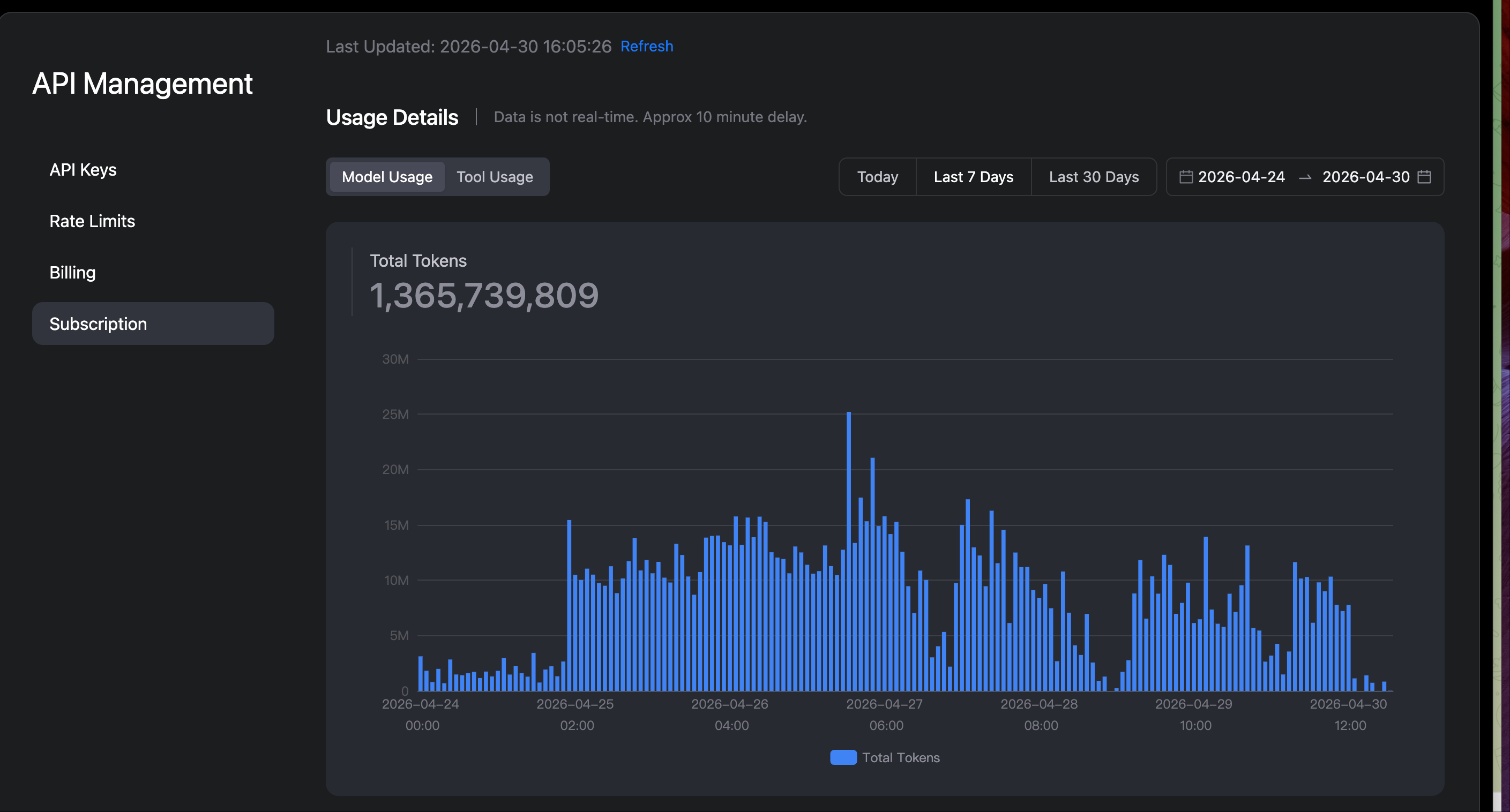Viewport: 1510px width, 812px height.
Task: Open start date 2026-04-24 picker
Action: (1241, 176)
